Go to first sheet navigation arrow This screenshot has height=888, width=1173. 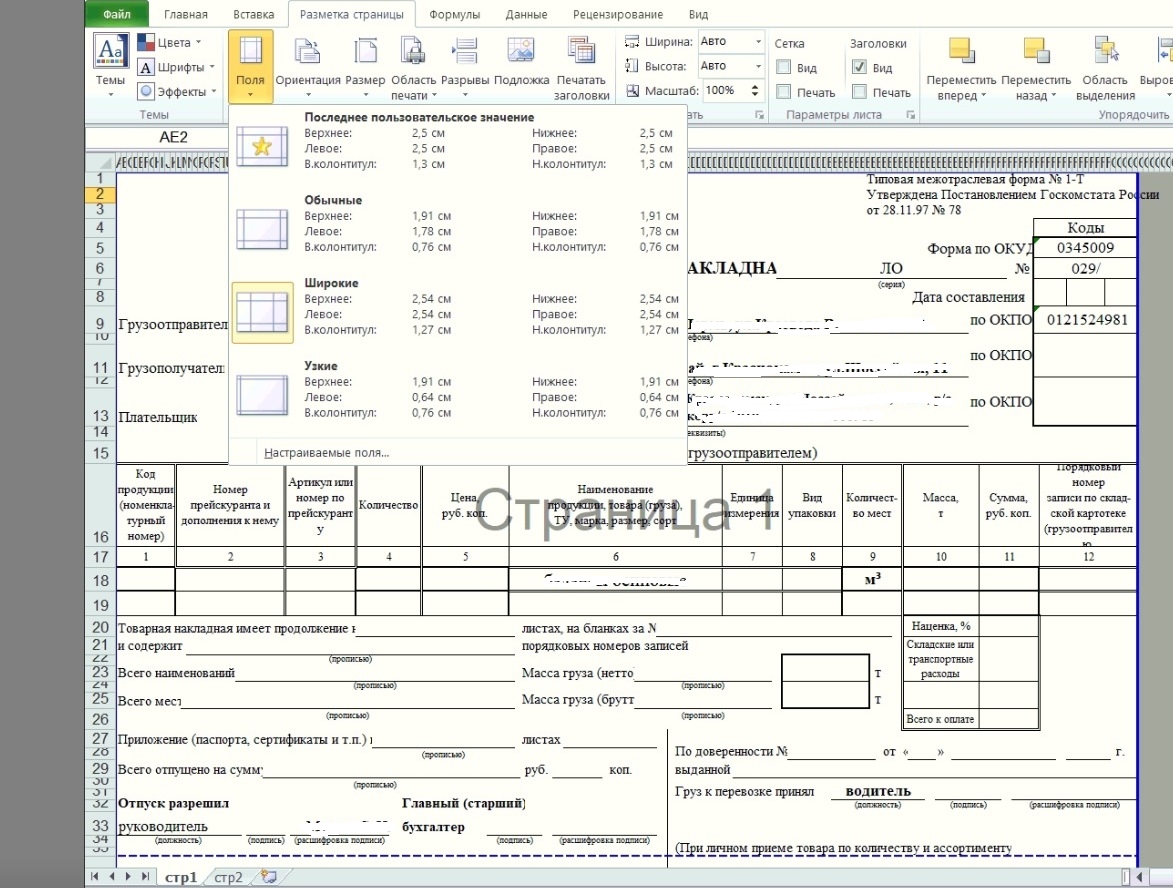click(94, 876)
